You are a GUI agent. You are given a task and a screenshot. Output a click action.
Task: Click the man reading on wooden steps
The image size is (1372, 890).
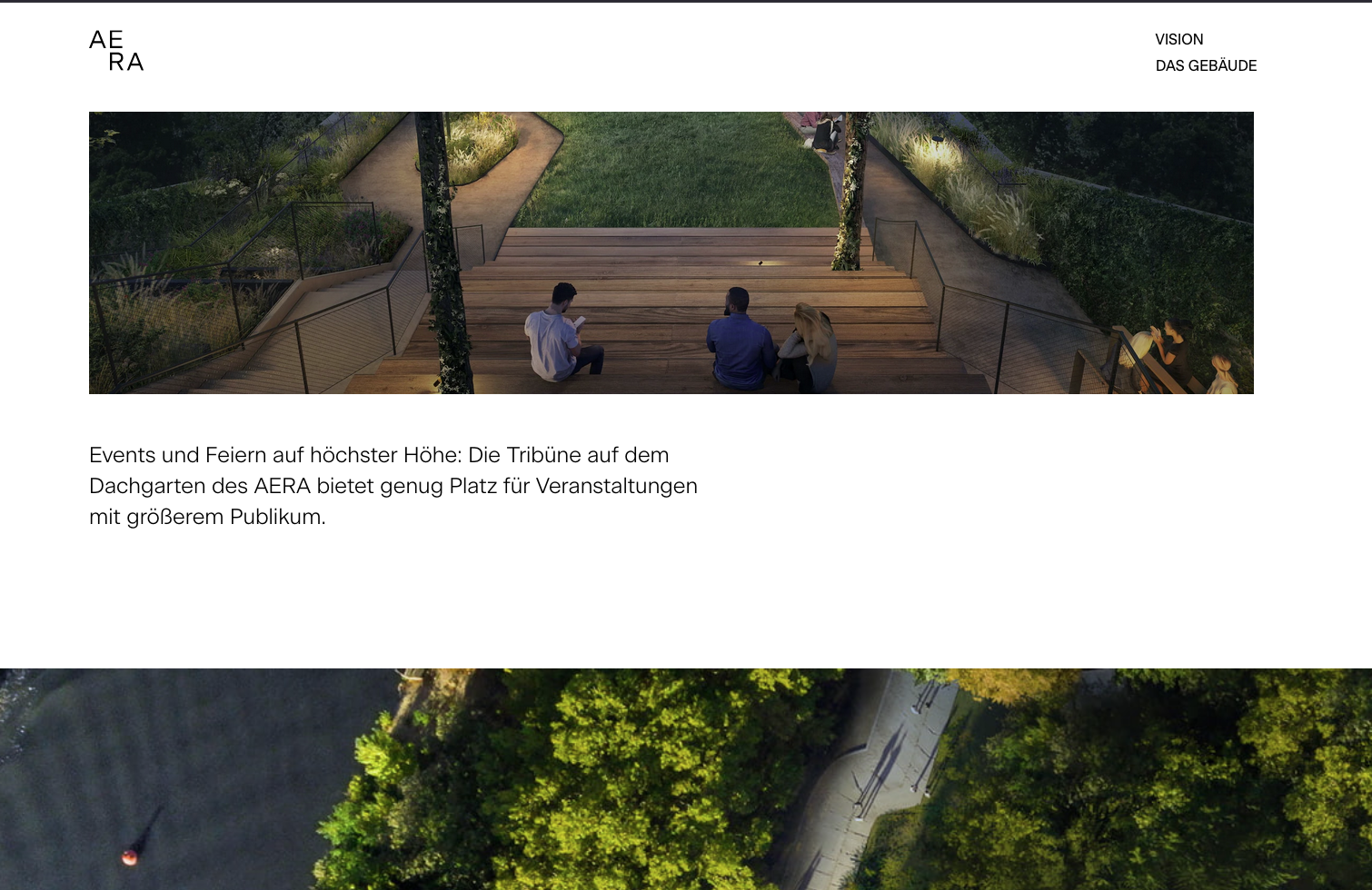tap(561, 334)
